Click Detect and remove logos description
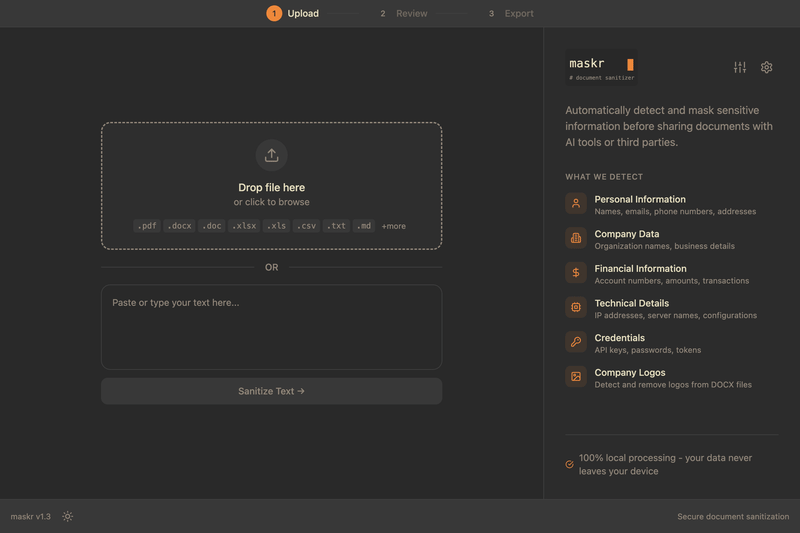The width and height of the screenshot is (800, 533). click(x=673, y=385)
